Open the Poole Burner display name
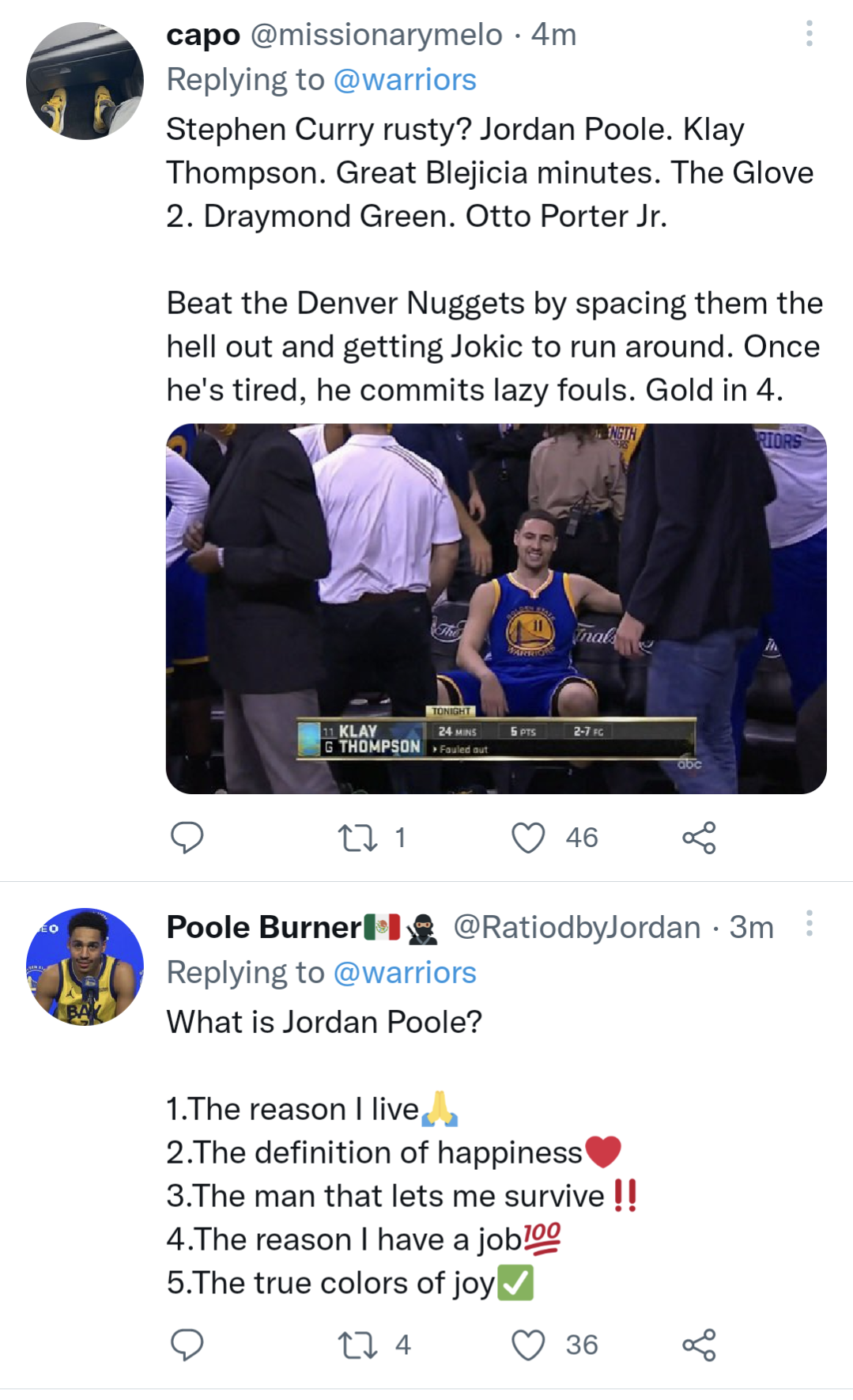The width and height of the screenshot is (853, 1400). pyautogui.click(x=264, y=927)
